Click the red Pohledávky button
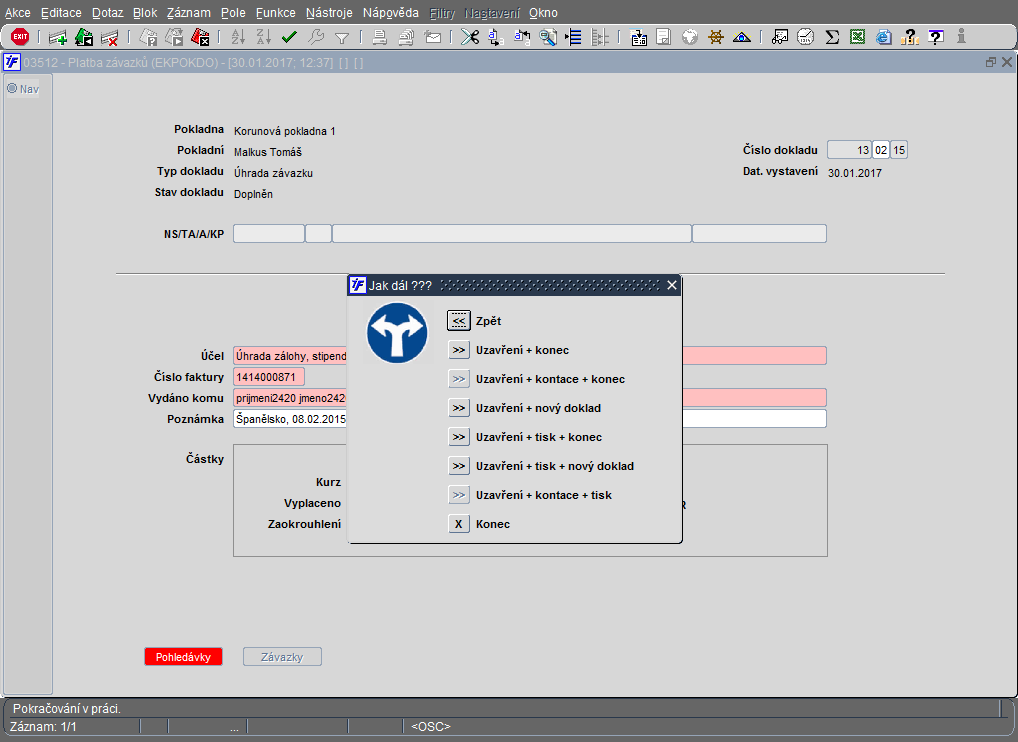This screenshot has height=742, width=1018. (x=183, y=657)
